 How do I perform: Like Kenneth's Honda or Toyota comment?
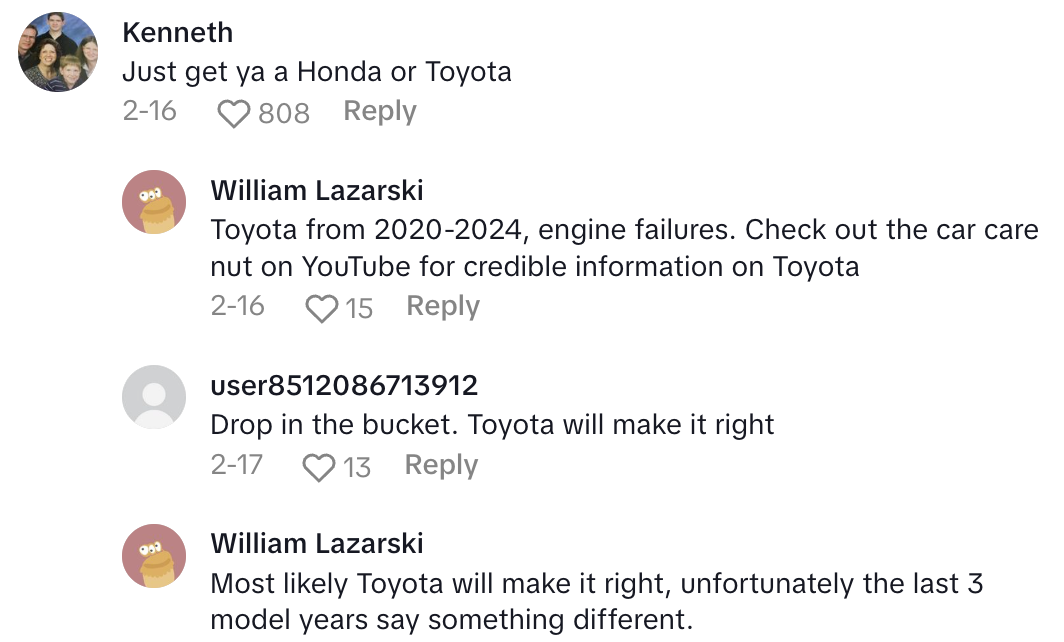click(233, 114)
